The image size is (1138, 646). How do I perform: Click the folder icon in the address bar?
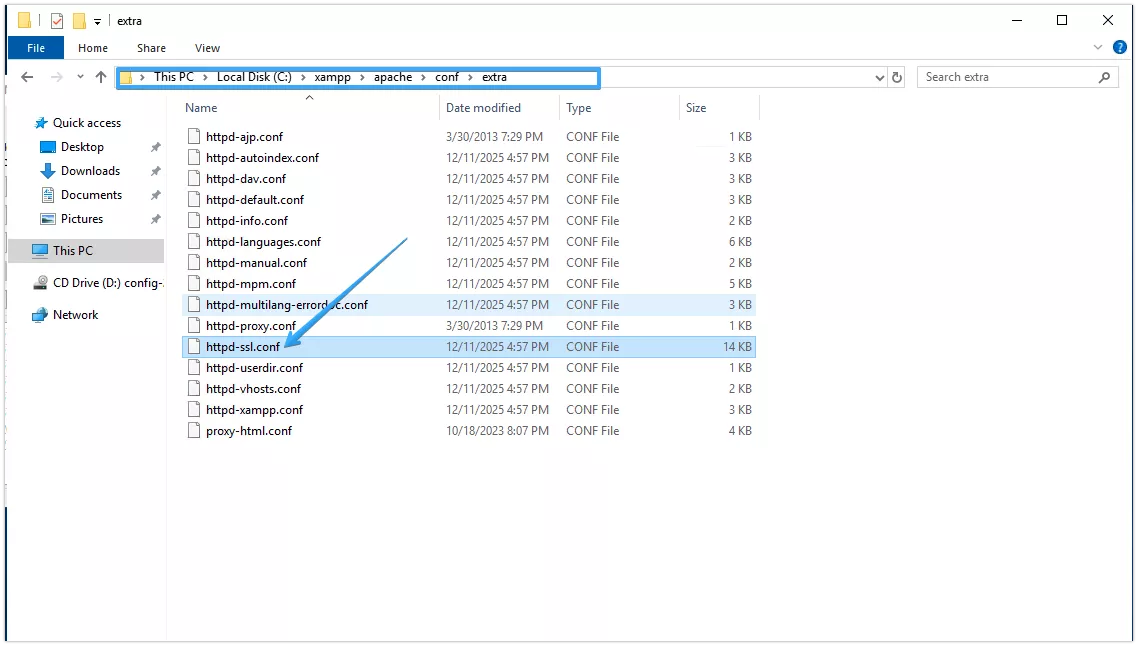(x=124, y=76)
